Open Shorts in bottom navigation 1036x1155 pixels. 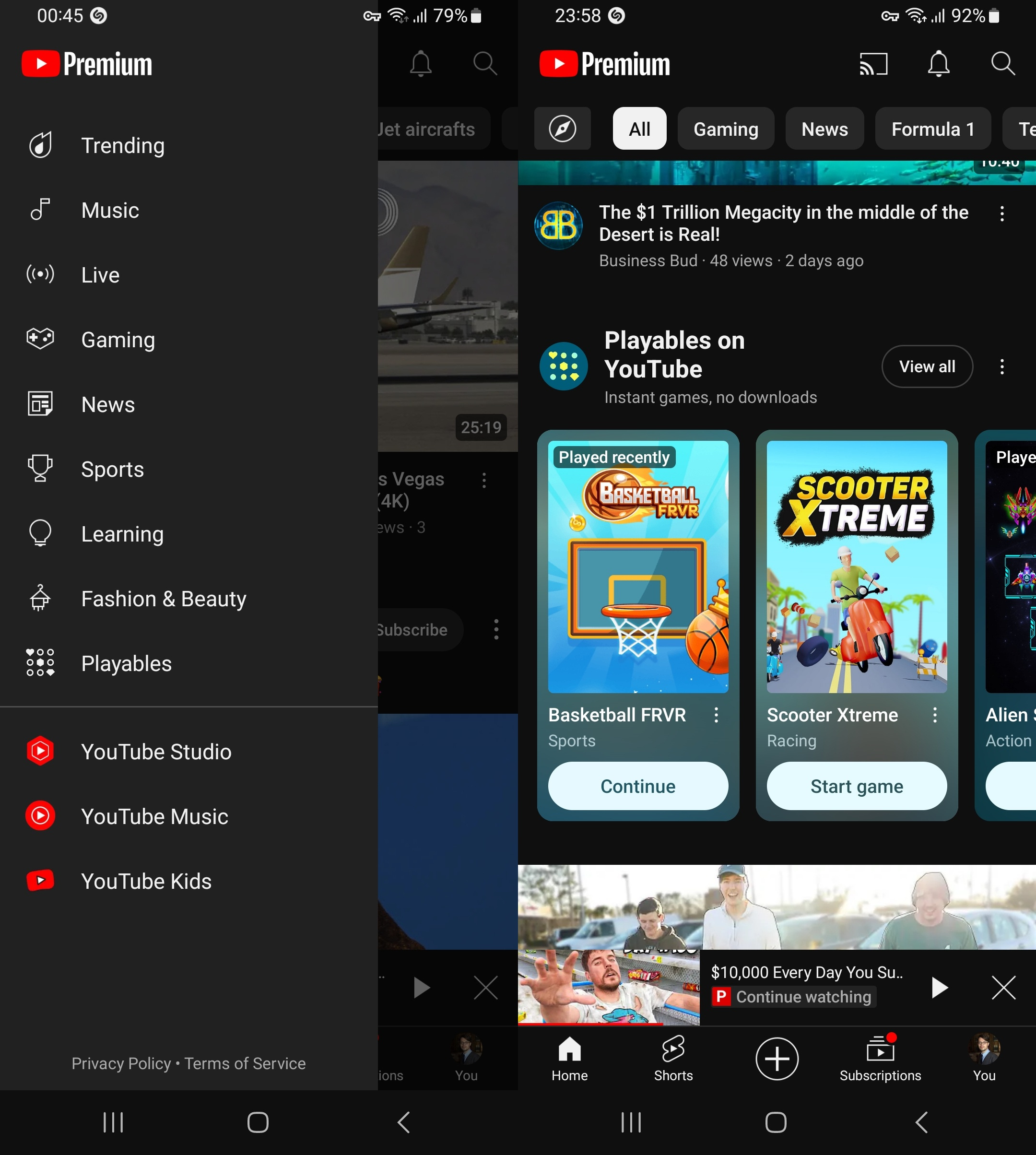pos(673,1059)
